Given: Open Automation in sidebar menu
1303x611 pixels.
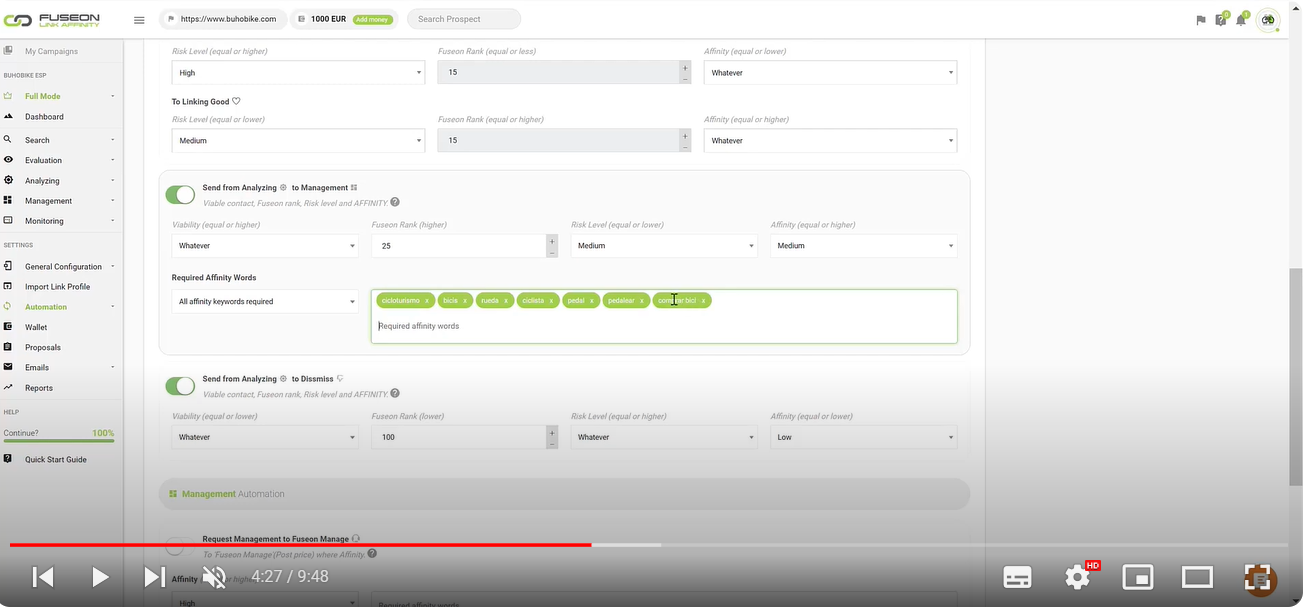Looking at the screenshot, I should [46, 307].
